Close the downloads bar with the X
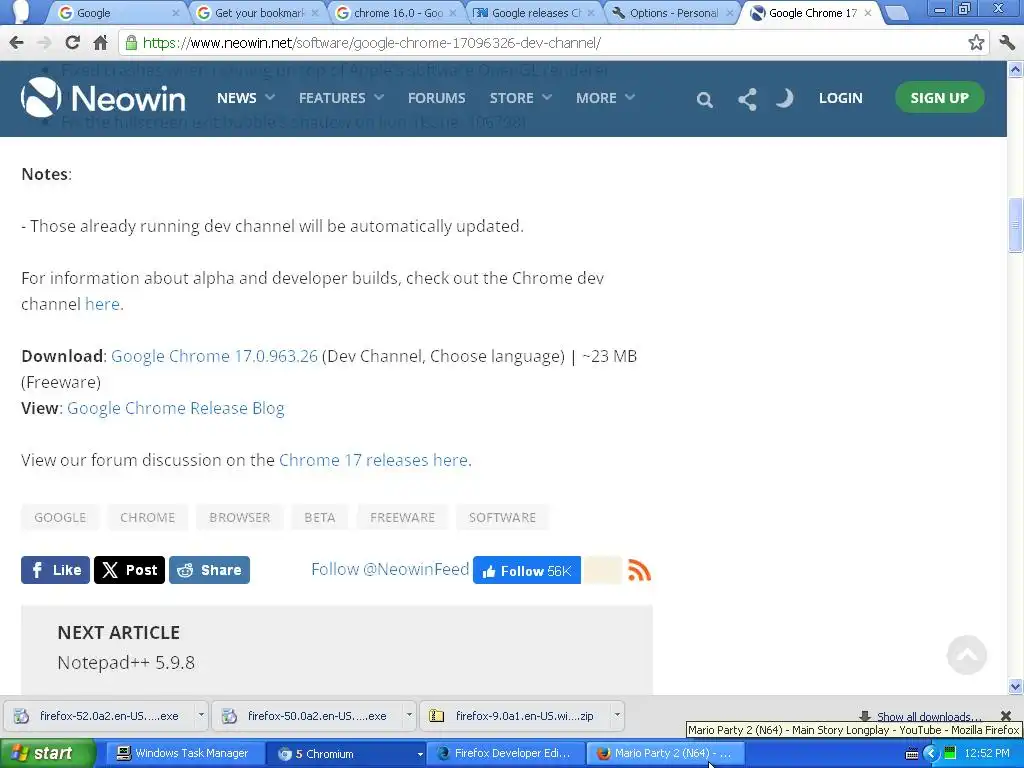Viewport: 1024px width, 768px height. point(1006,716)
